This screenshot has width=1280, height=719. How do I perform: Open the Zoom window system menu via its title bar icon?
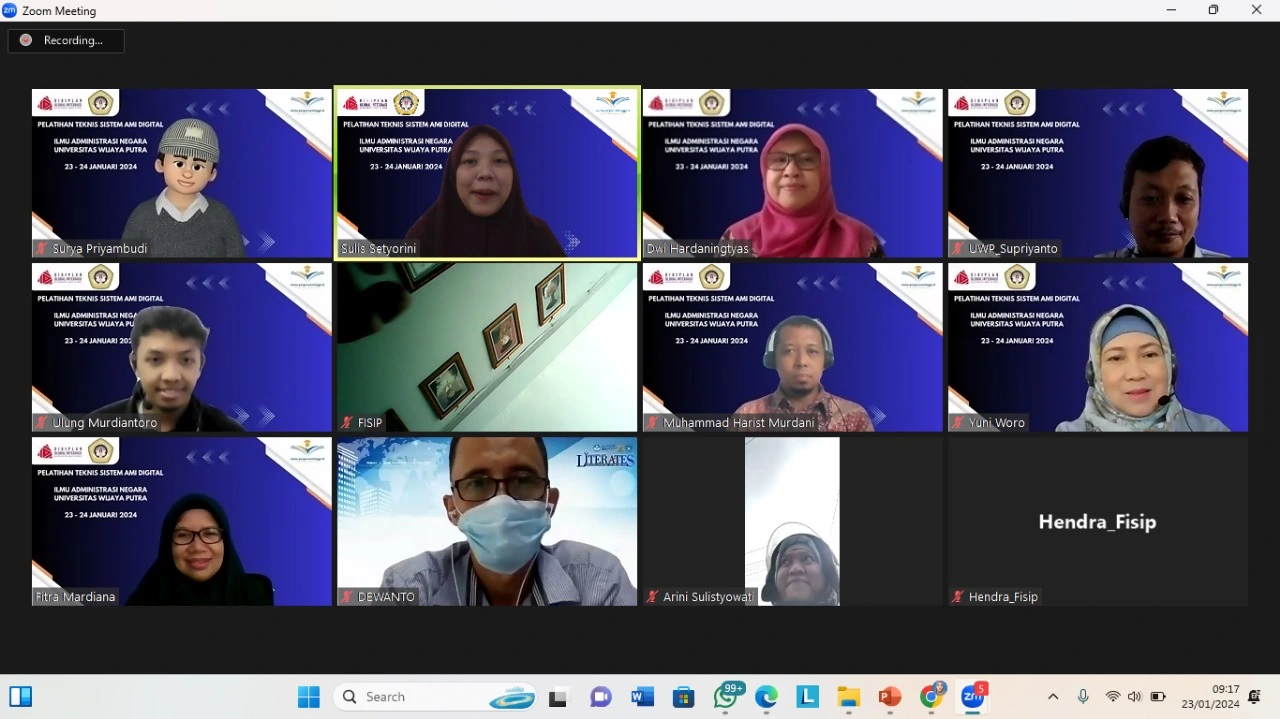tap(10, 10)
